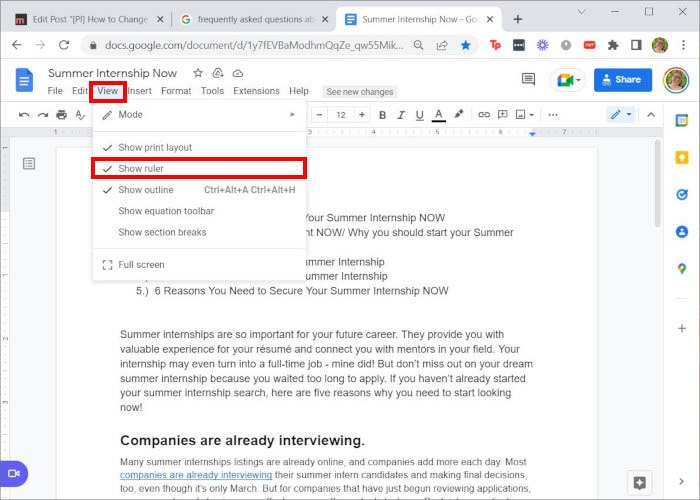Open the Extensions menu

point(256,91)
